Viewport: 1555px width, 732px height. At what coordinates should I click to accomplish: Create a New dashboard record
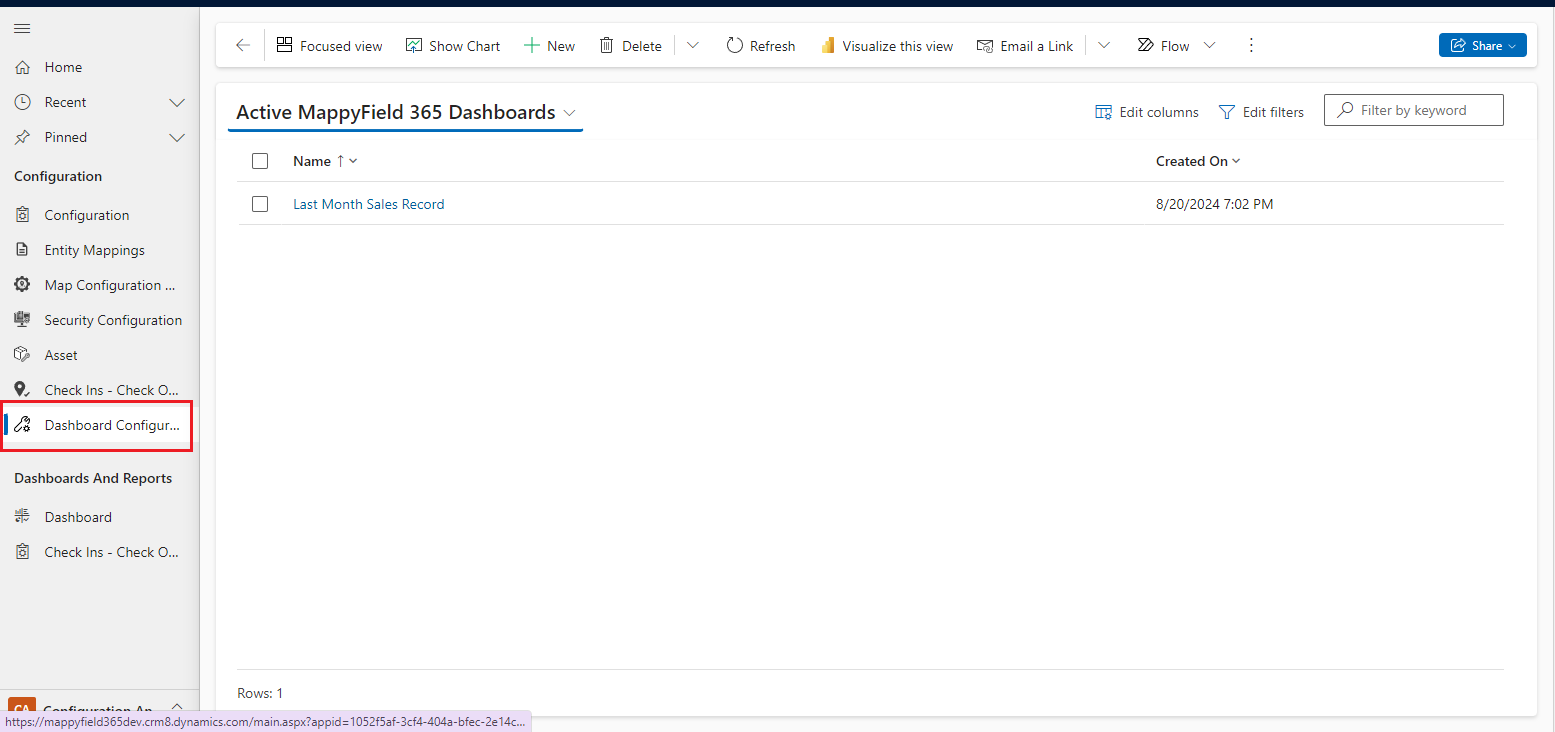(549, 46)
